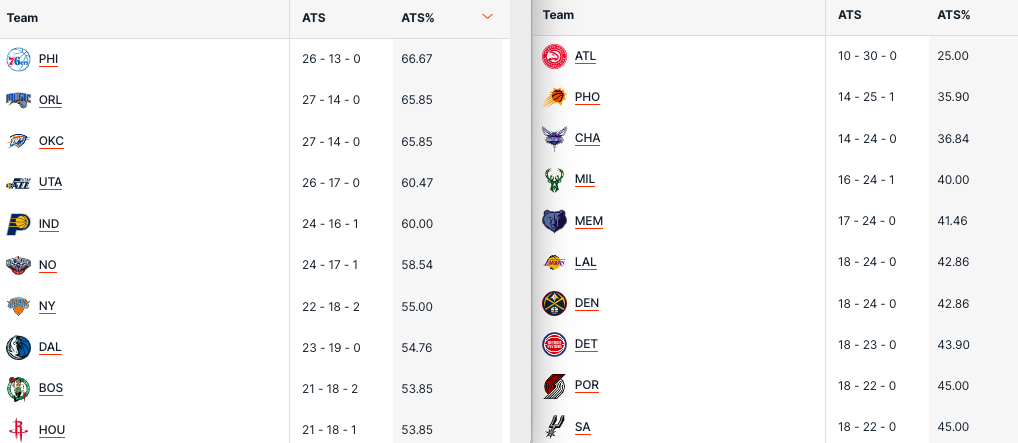The image size is (1018, 443).
Task: Sort left table by ATS% header
Action: (418, 17)
